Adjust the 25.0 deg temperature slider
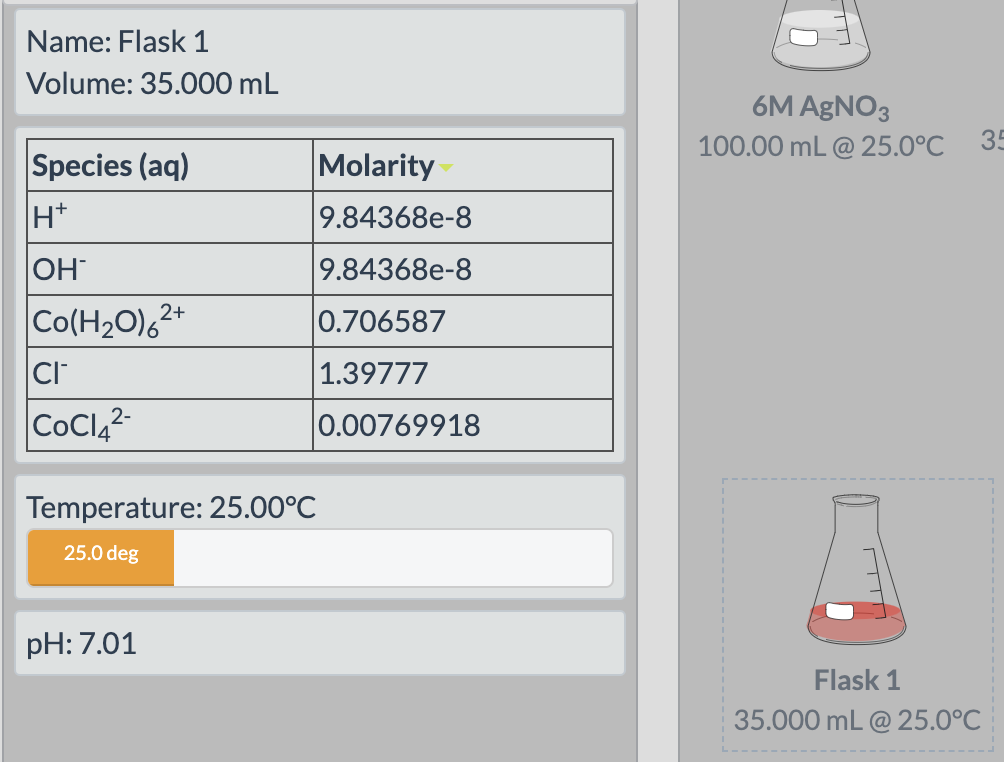This screenshot has width=1004, height=762. tap(100, 557)
